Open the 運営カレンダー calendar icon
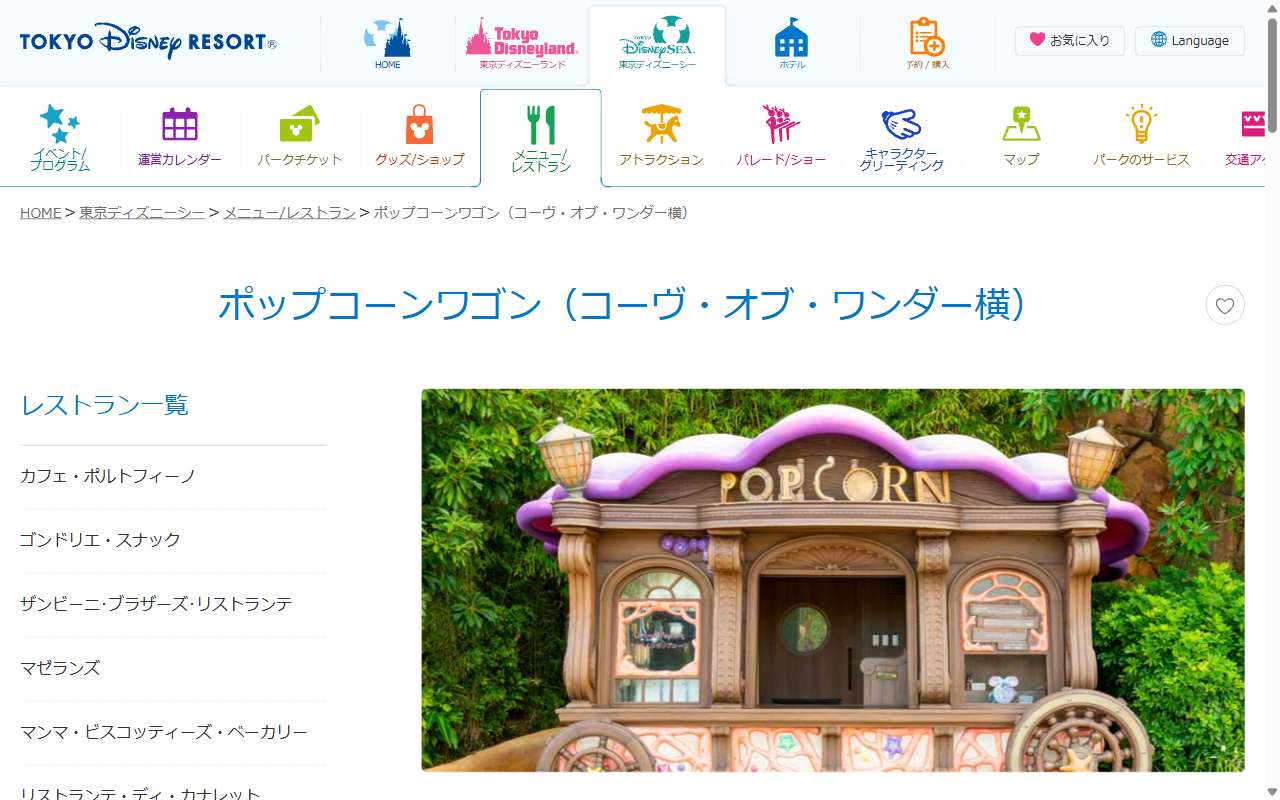Screen dimensions: 1280x800 [180, 137]
